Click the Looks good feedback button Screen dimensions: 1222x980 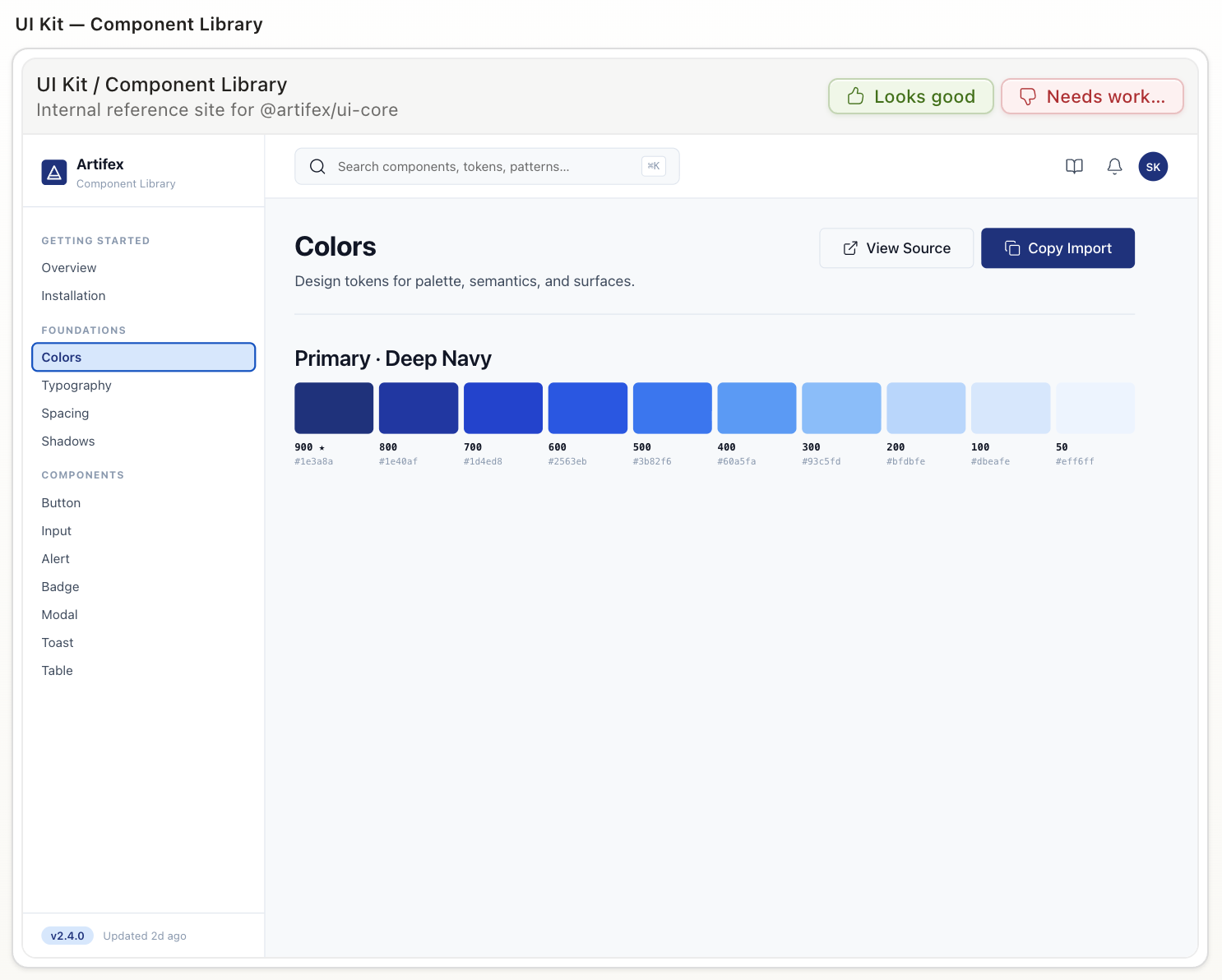pos(910,96)
